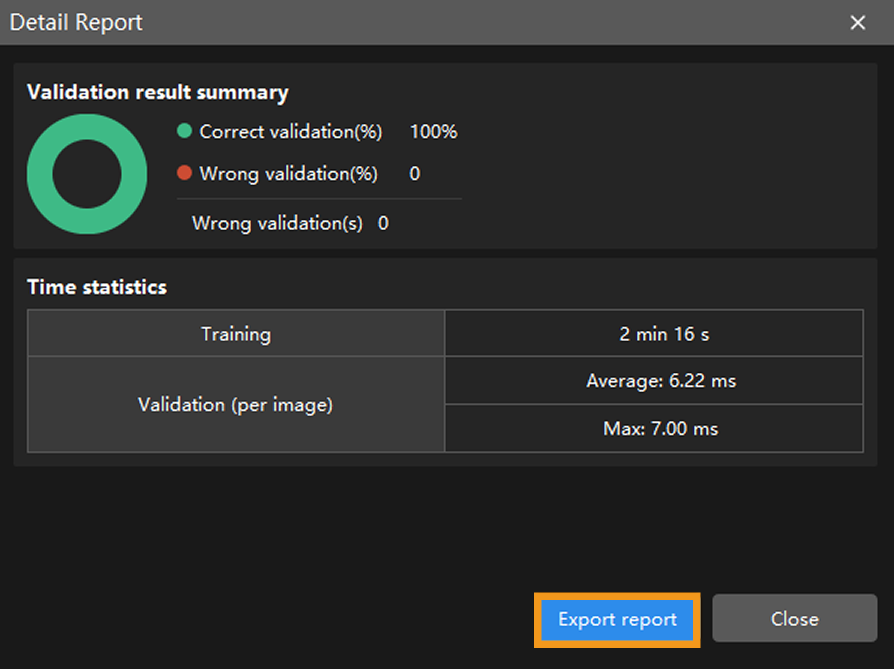Click the 'Average: 6.22 ms' cell
This screenshot has width=894, height=669.
(654, 380)
